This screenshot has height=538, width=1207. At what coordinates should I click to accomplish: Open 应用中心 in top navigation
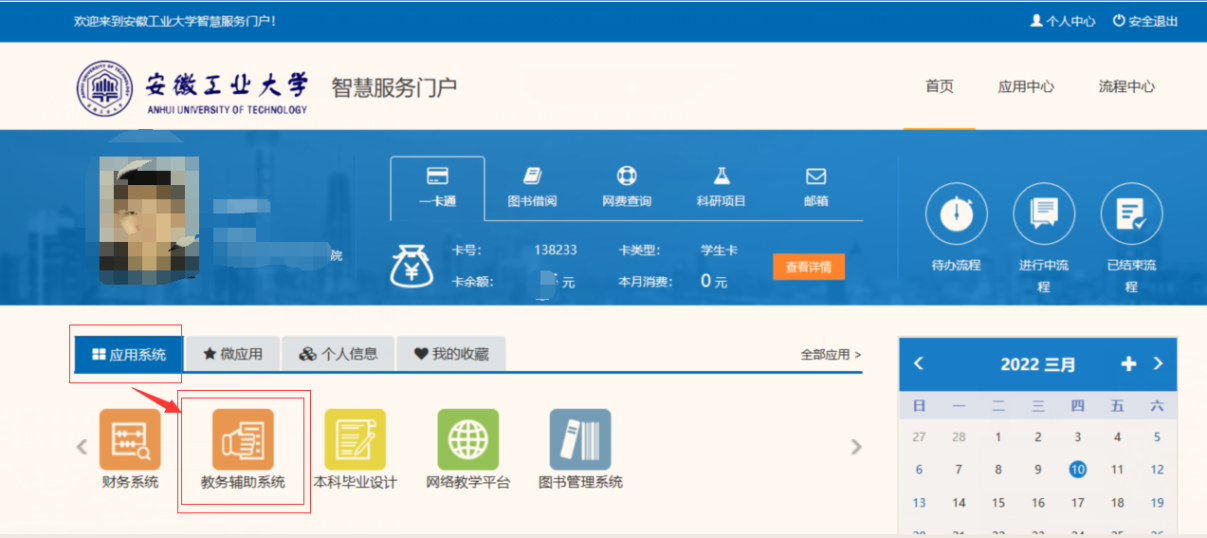point(1026,87)
